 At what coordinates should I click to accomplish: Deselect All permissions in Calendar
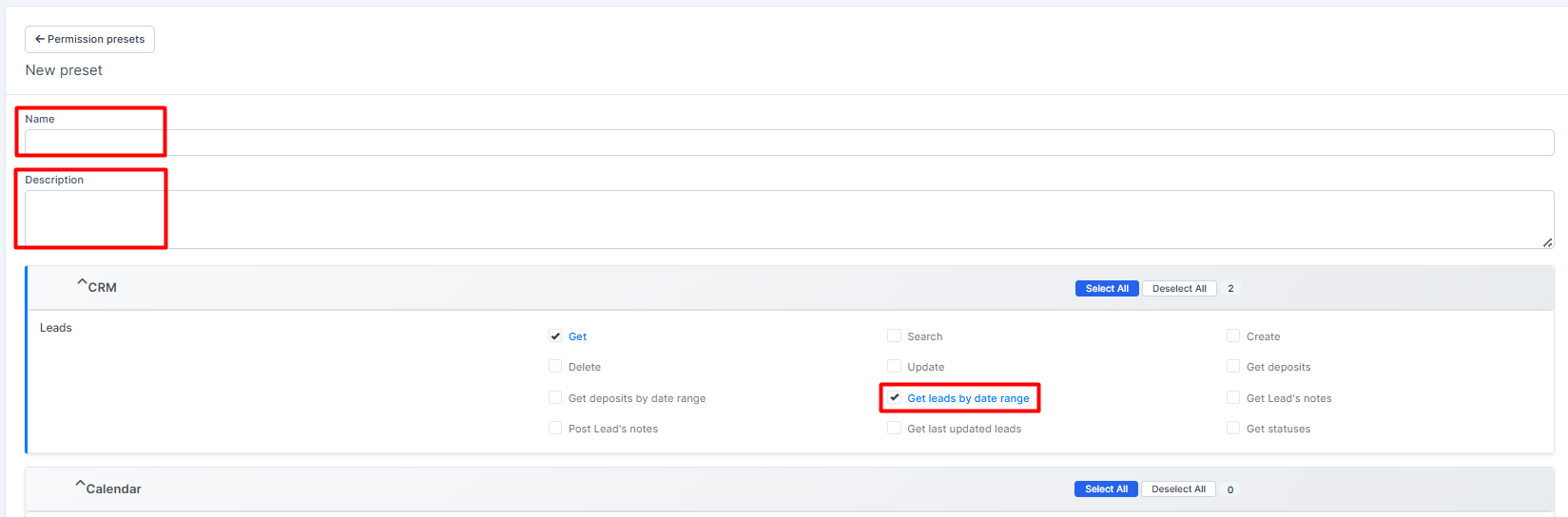1178,489
